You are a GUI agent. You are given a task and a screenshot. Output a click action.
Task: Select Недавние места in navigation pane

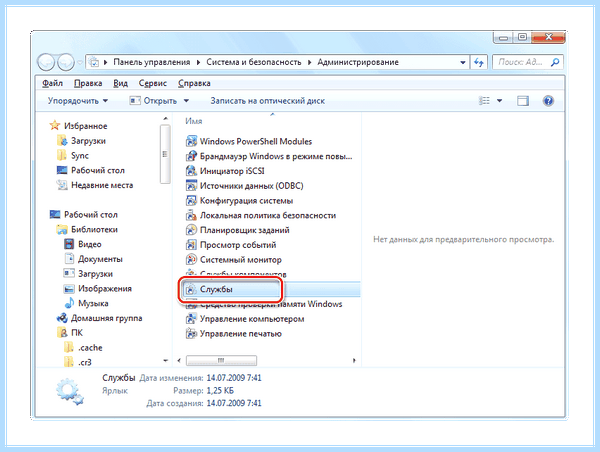tap(95, 185)
